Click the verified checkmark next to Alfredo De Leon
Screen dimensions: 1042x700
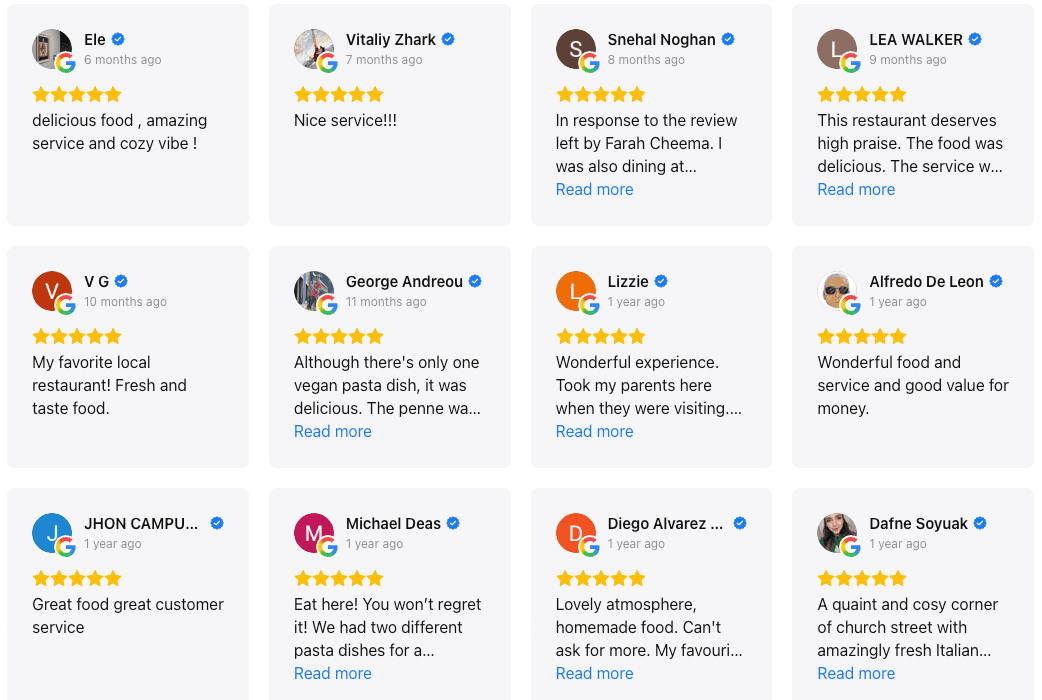tap(996, 281)
